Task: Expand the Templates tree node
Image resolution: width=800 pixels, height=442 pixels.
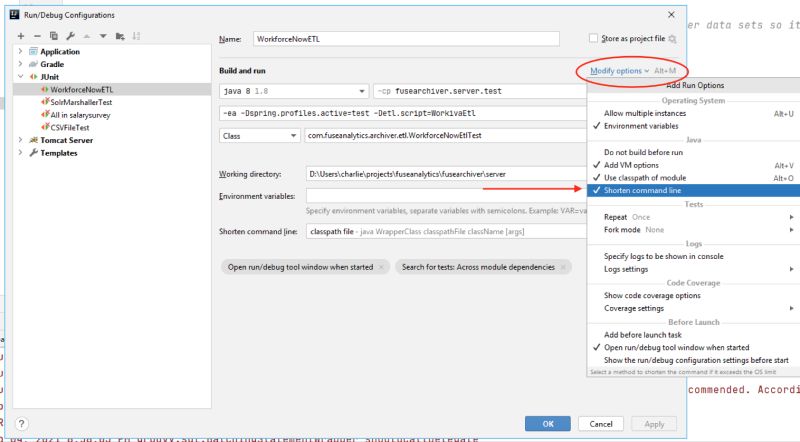Action: tap(20, 153)
